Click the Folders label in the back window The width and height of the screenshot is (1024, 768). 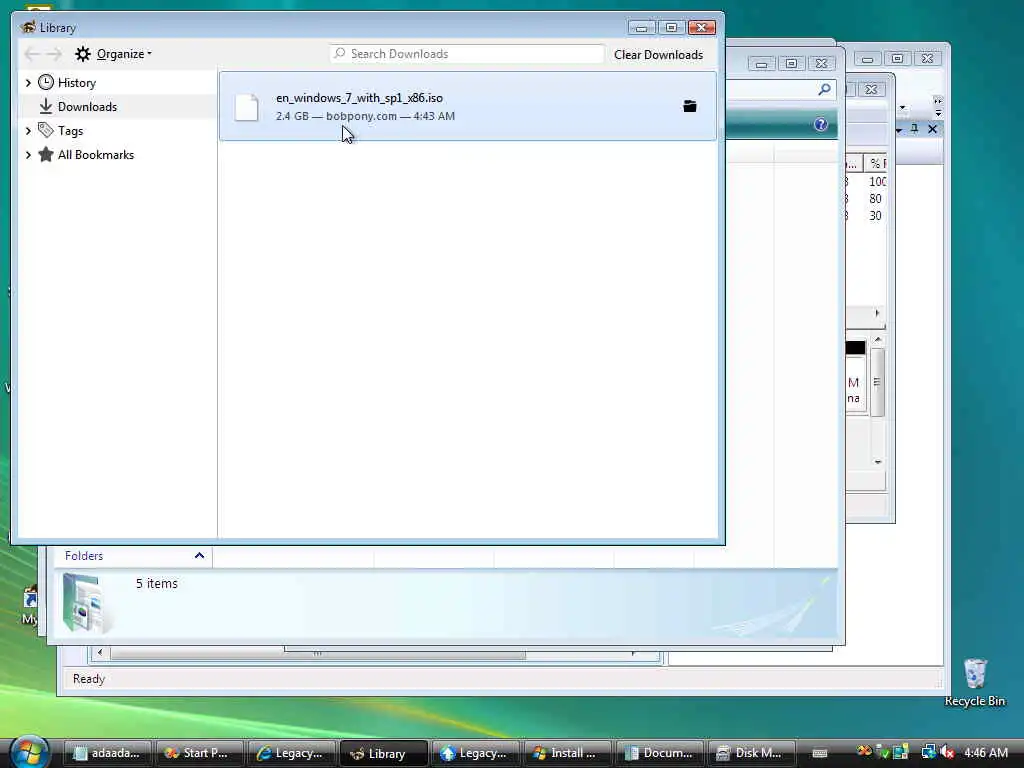pos(84,556)
